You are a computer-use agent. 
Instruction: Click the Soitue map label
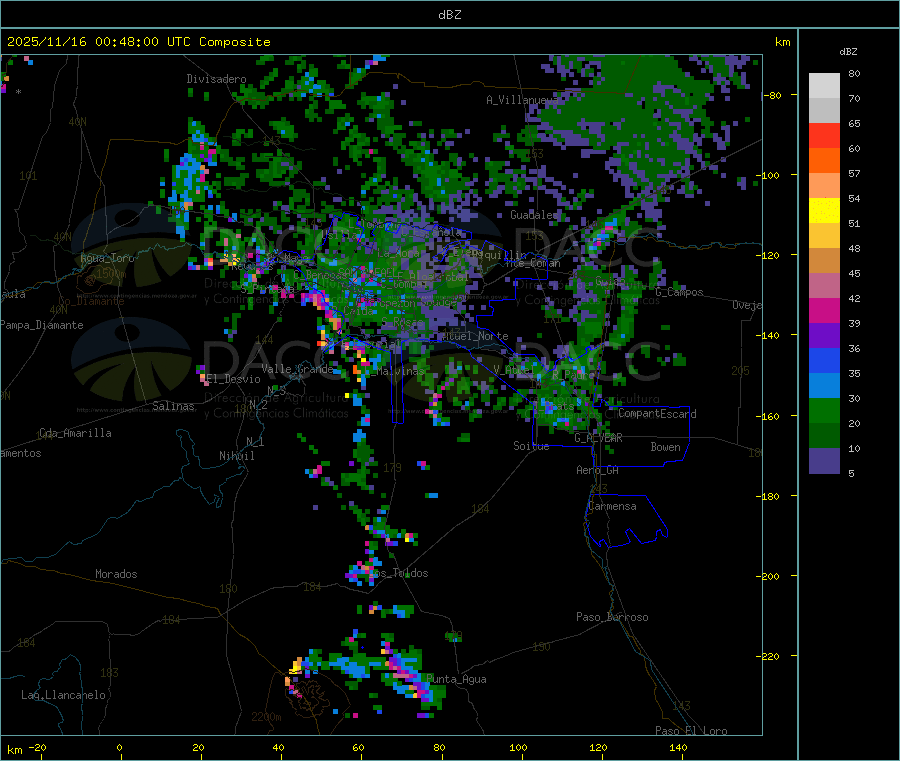pos(531,446)
